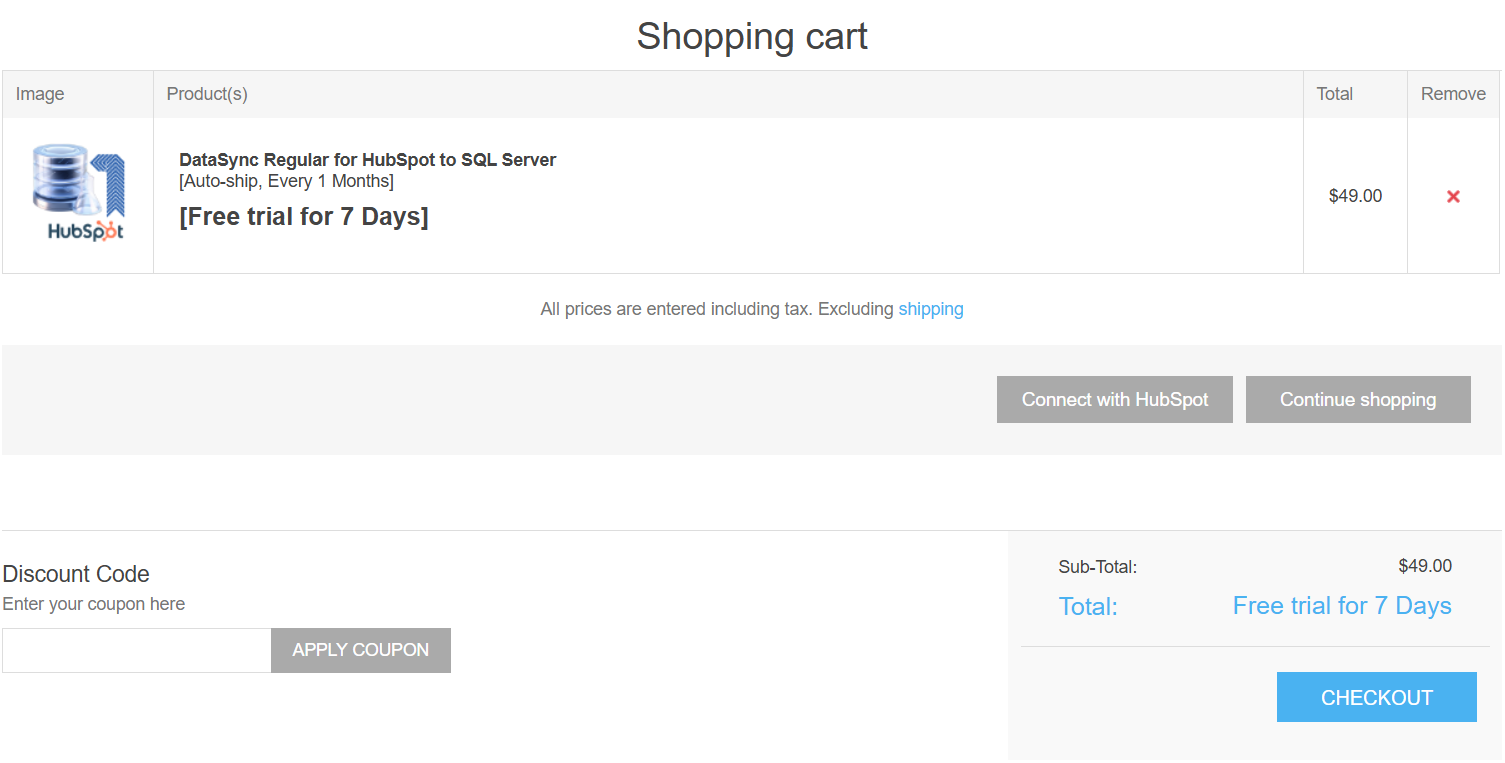This screenshot has height=763, width=1505.
Task: Click the Sub-Total $49.00 amount
Action: [x=1425, y=566]
